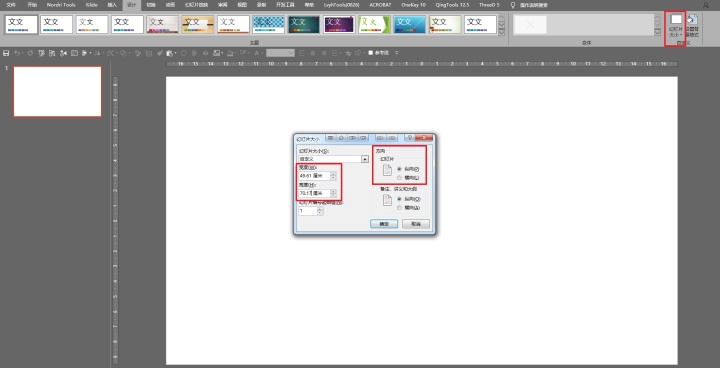This screenshot has width=720, height=368.
Task: Click the height field showing 70.17
Action: coord(314,193)
